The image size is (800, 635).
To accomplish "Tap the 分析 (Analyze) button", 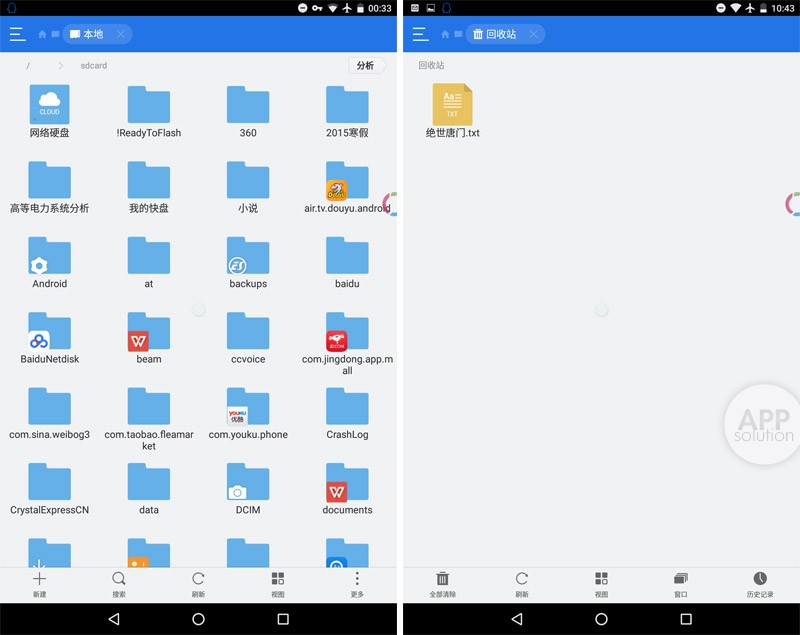I will click(x=366, y=65).
